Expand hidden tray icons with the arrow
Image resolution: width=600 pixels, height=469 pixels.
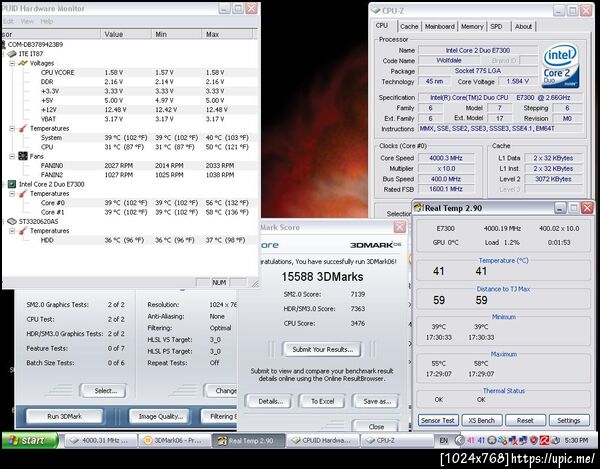point(460,441)
